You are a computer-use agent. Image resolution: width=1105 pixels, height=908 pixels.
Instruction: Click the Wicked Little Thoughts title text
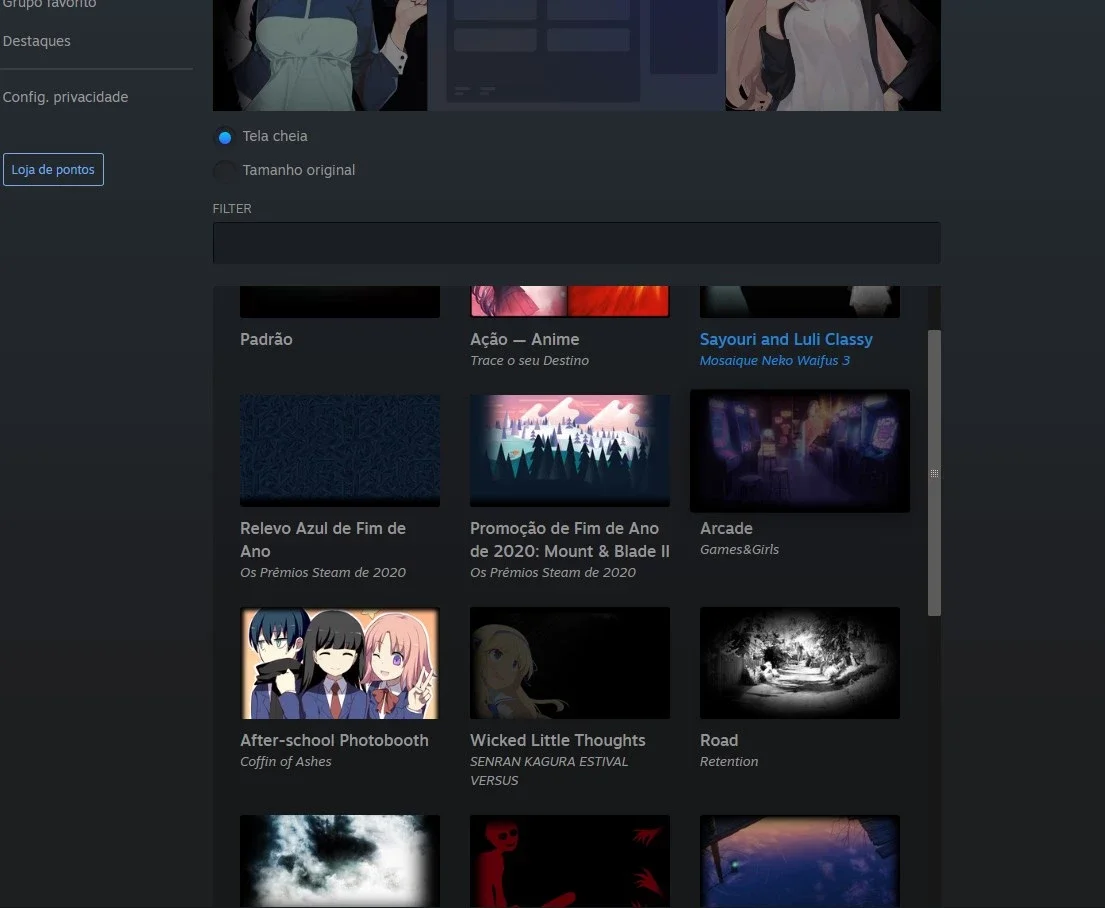tap(558, 740)
